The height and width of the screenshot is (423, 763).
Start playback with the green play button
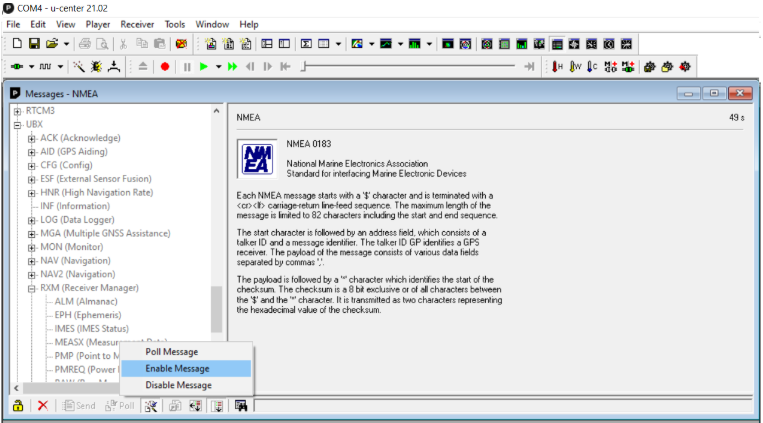tap(204, 66)
